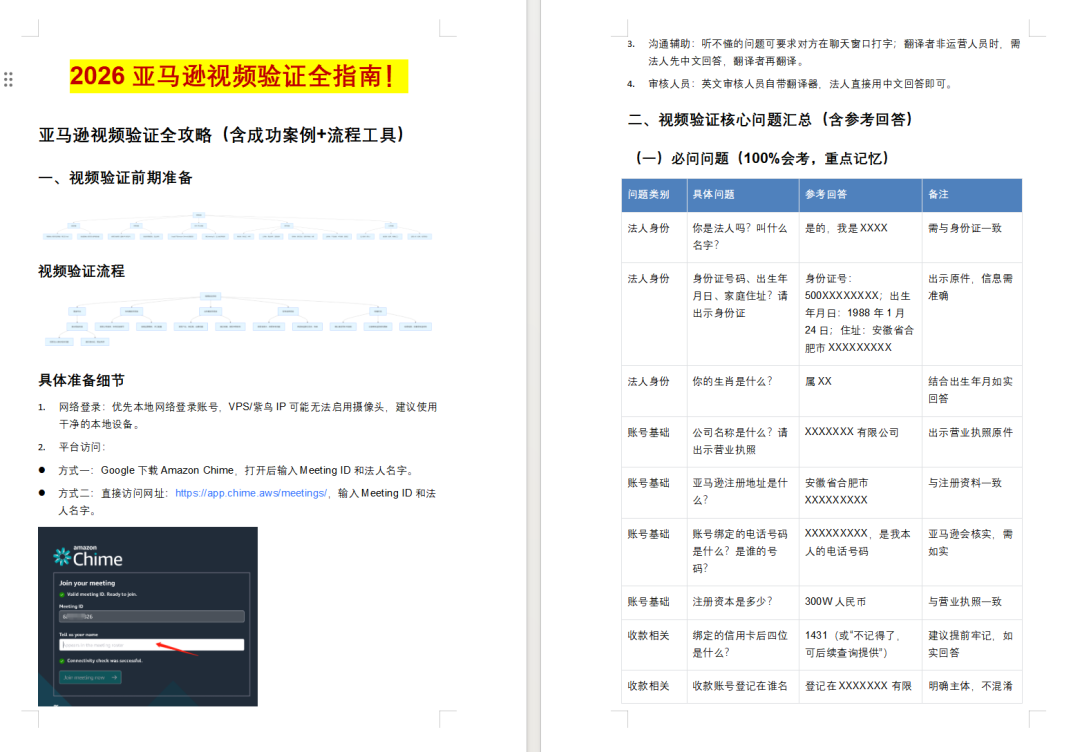The height and width of the screenshot is (752, 1080).
Task: Select the mind map under 视频验证前期准备
Action: click(x=236, y=226)
